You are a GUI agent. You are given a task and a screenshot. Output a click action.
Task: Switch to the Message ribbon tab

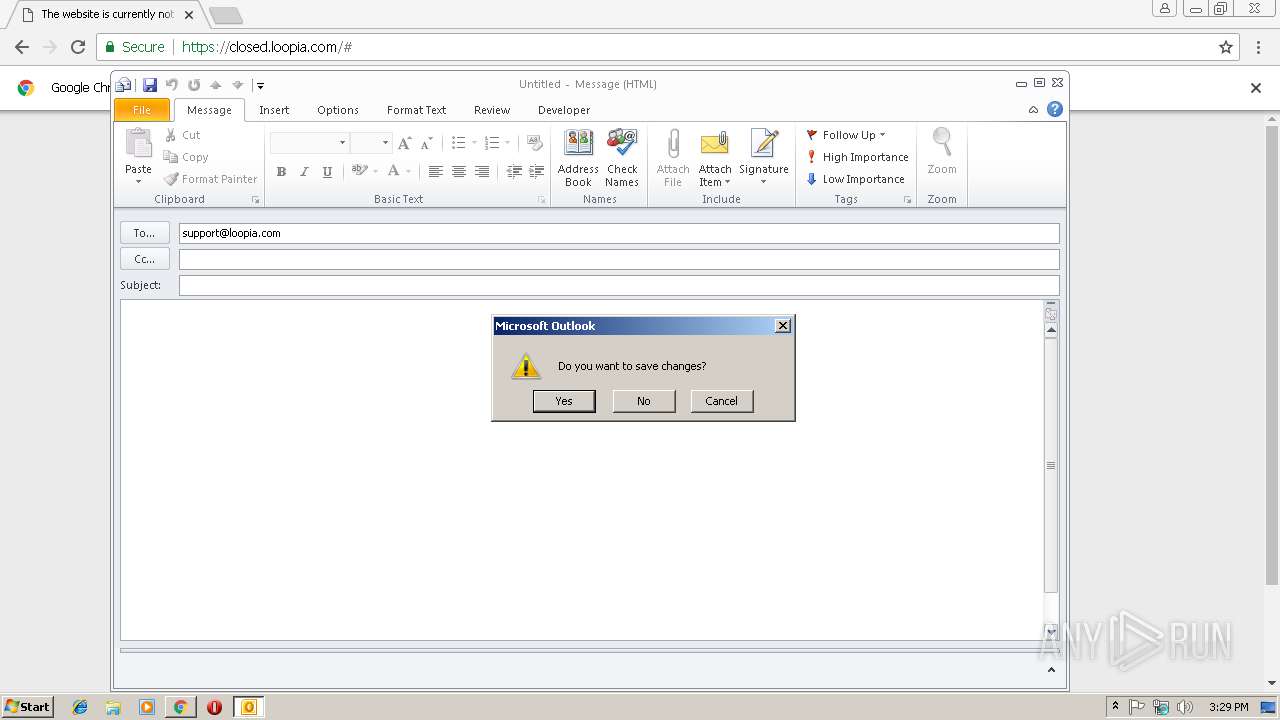click(209, 110)
